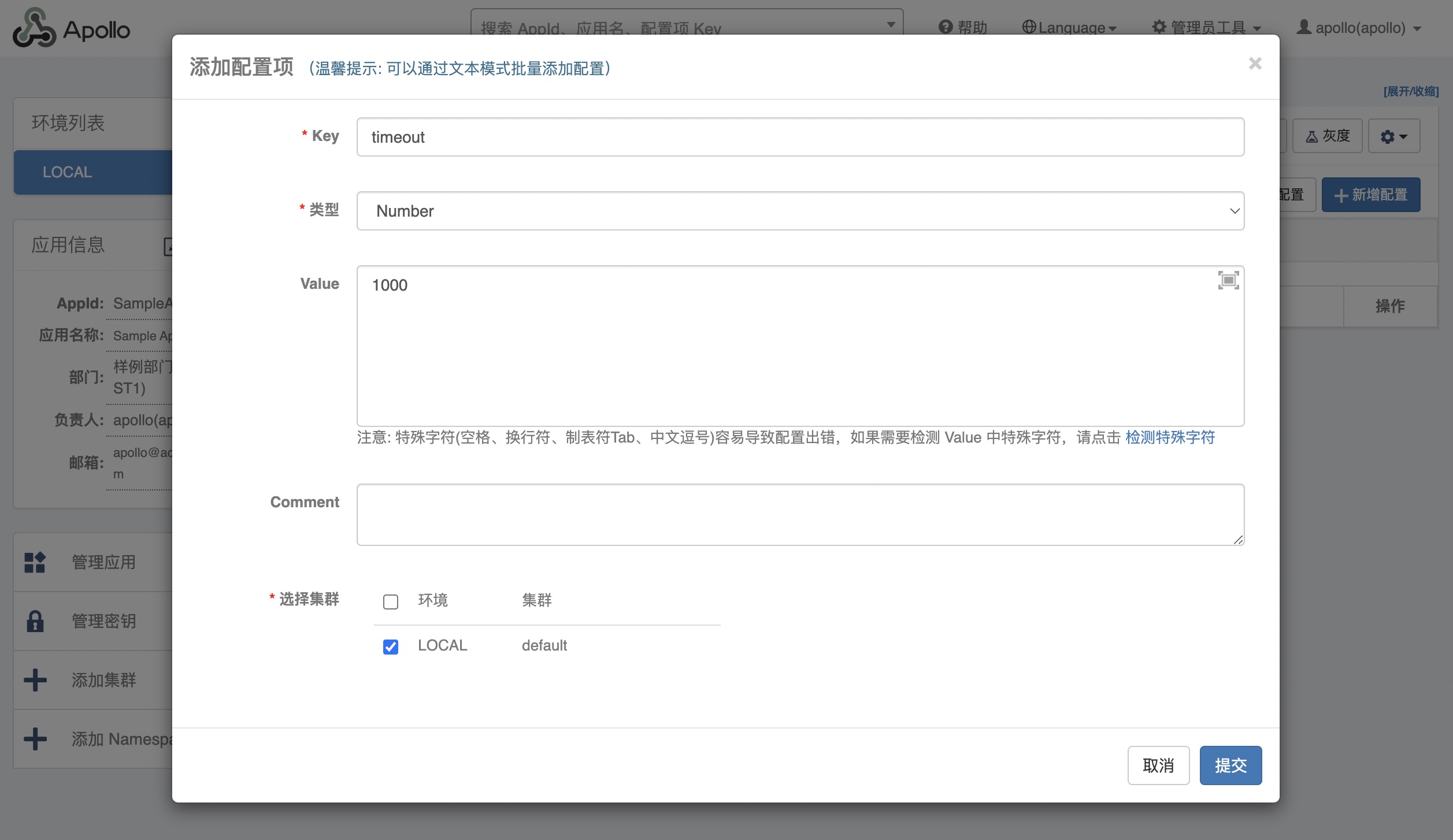Click the edit icon beside 应用信息
1453x840 pixels.
pyautogui.click(x=168, y=247)
